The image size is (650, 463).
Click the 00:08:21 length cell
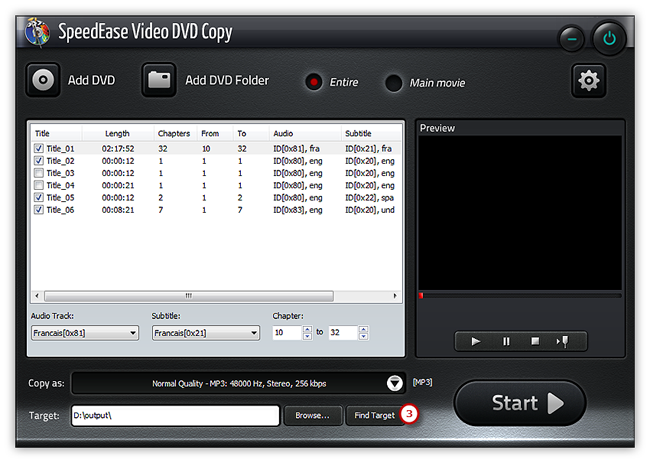tap(118, 210)
